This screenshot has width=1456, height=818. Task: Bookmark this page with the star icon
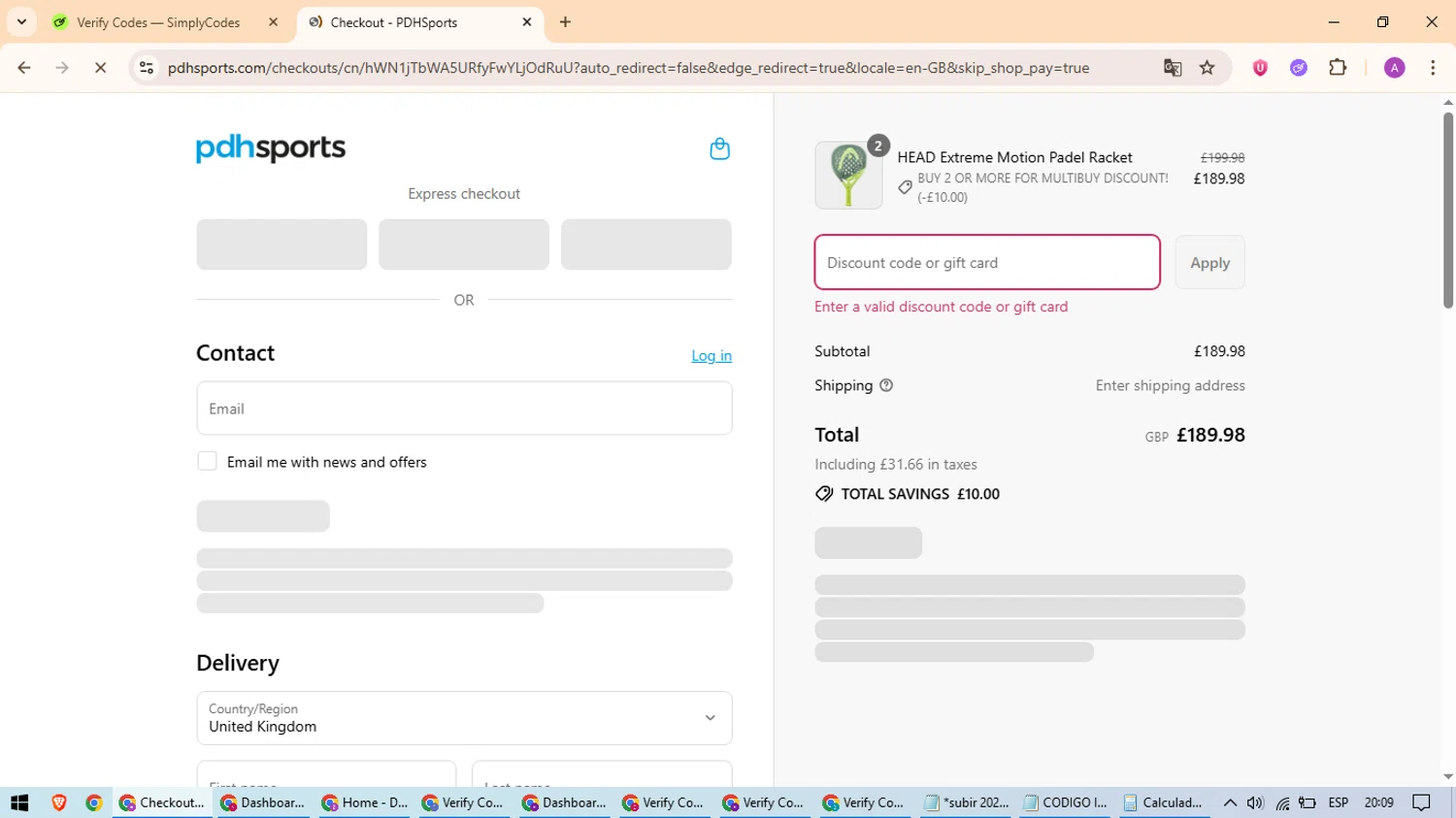[1208, 68]
